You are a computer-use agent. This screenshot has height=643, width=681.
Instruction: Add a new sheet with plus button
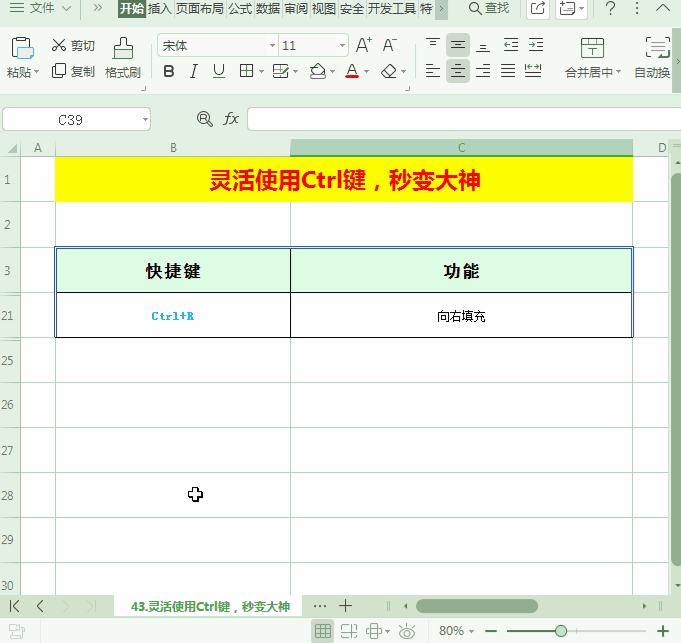[x=345, y=606]
